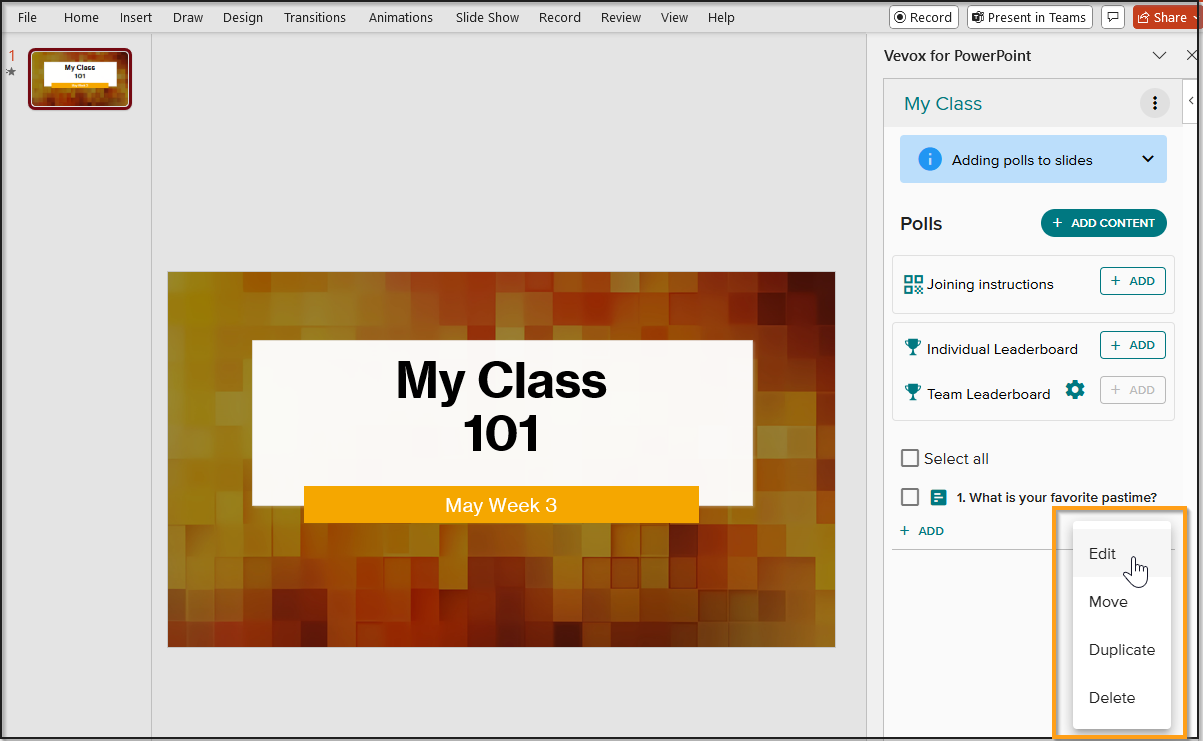Click the animation star under slide number
Screen dimensions: 1203x741
coord(12,72)
